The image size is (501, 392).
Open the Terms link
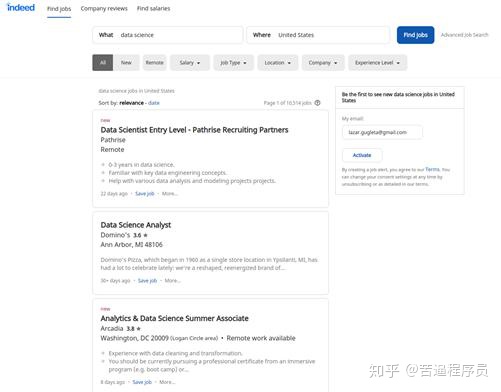click(x=432, y=169)
